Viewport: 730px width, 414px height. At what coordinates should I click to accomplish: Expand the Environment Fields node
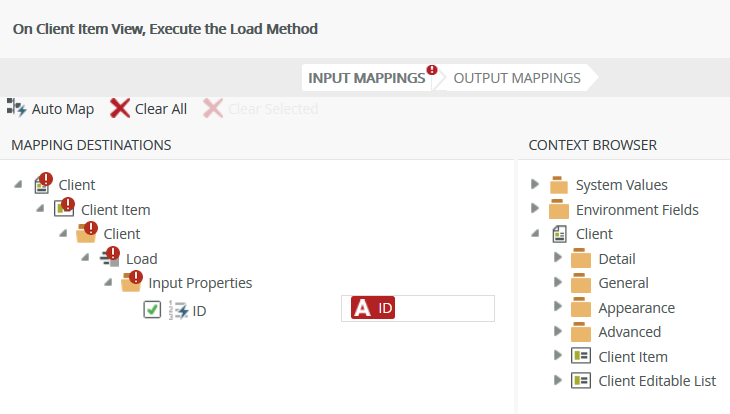coord(535,209)
